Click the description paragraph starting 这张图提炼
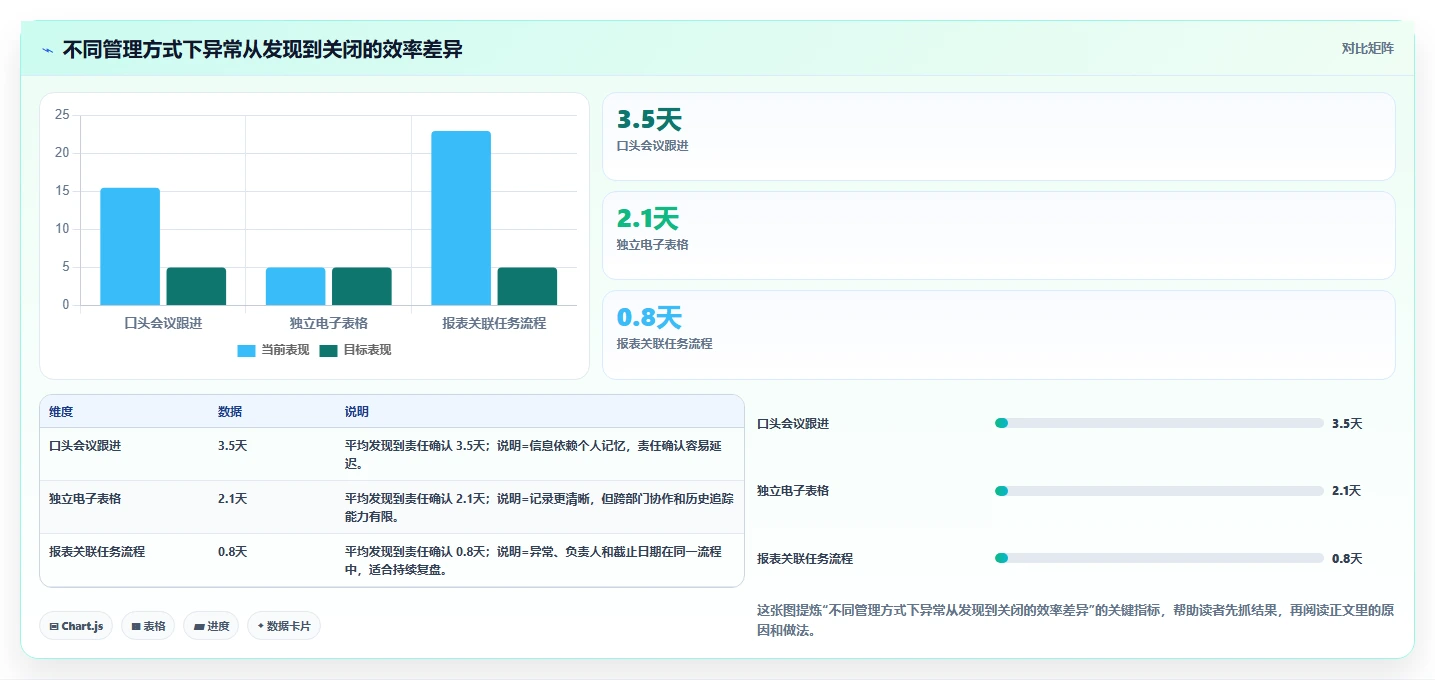 coord(1075,620)
